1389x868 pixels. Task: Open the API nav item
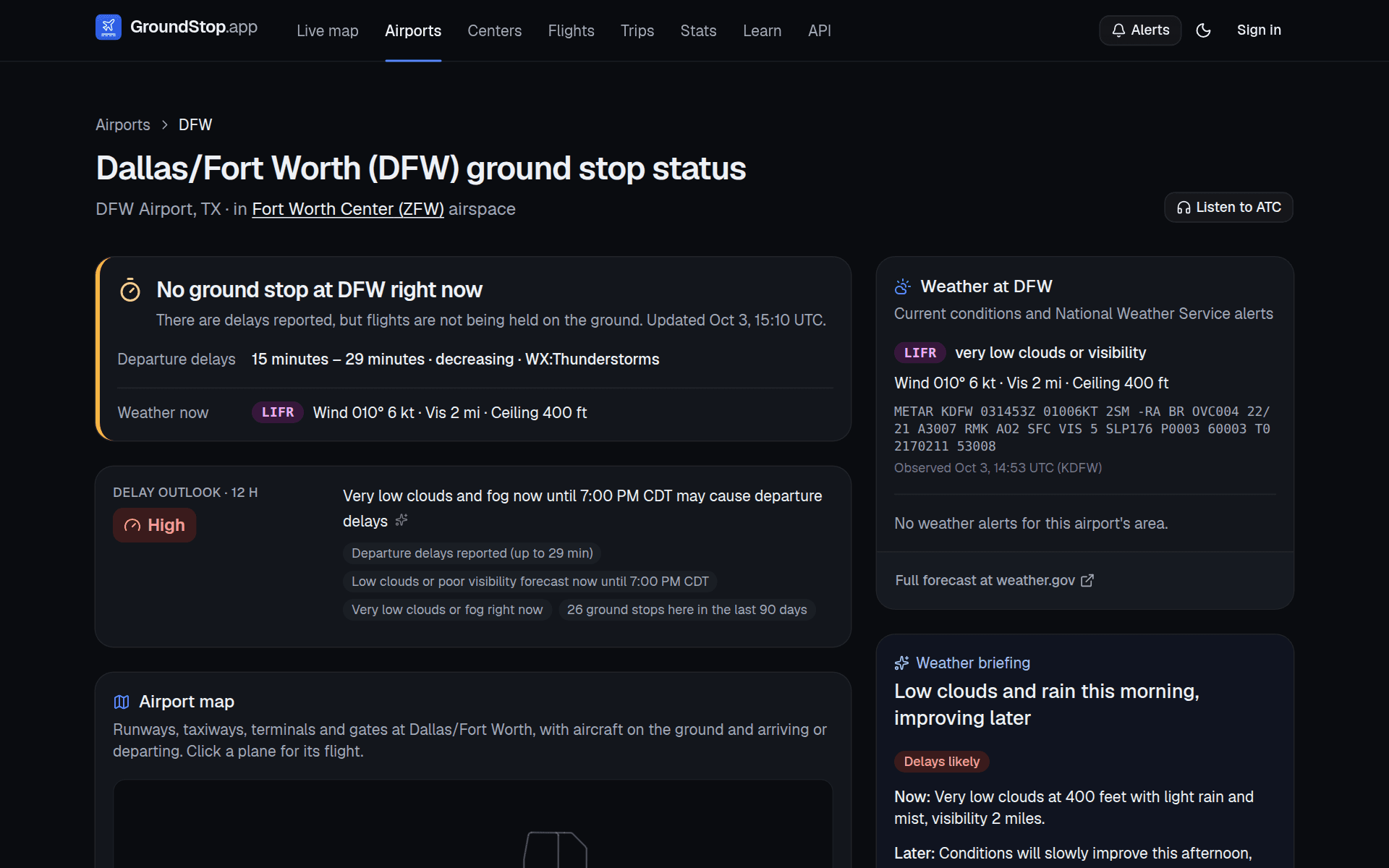(819, 31)
